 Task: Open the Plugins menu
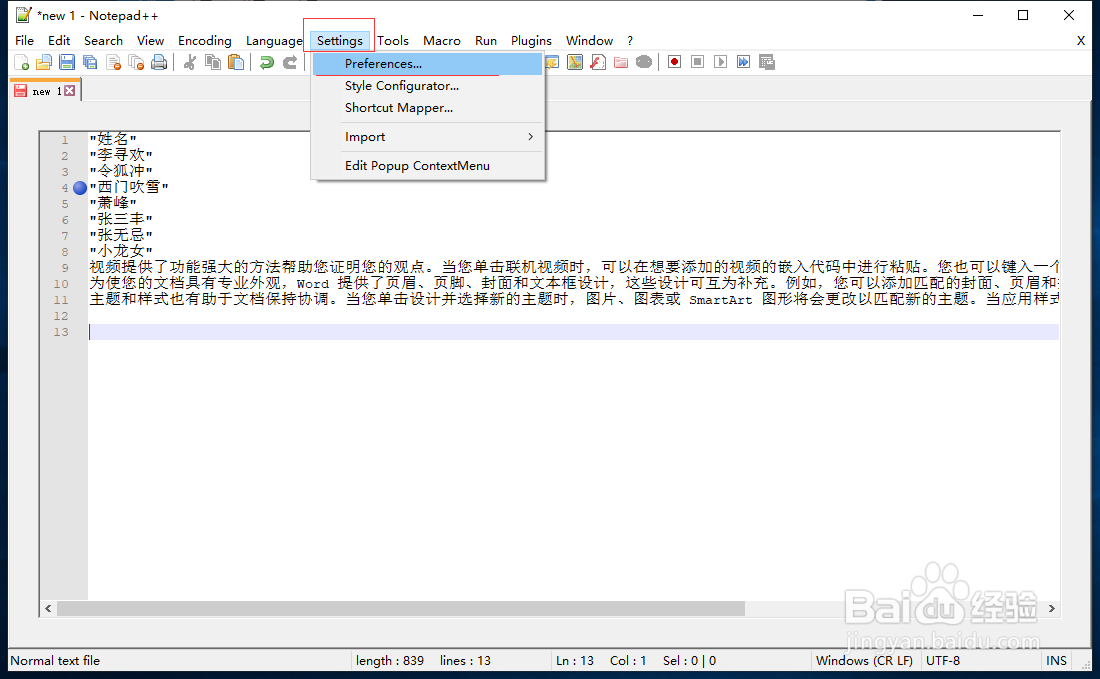coord(531,41)
